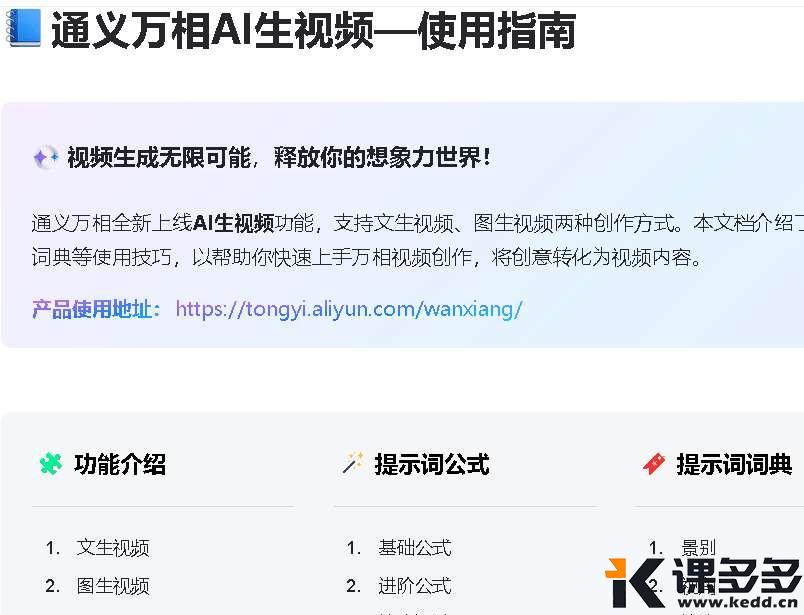Viewport: 804px width, 615px height.
Task: Click the divider line under 功能介绍
Action: coord(162,509)
